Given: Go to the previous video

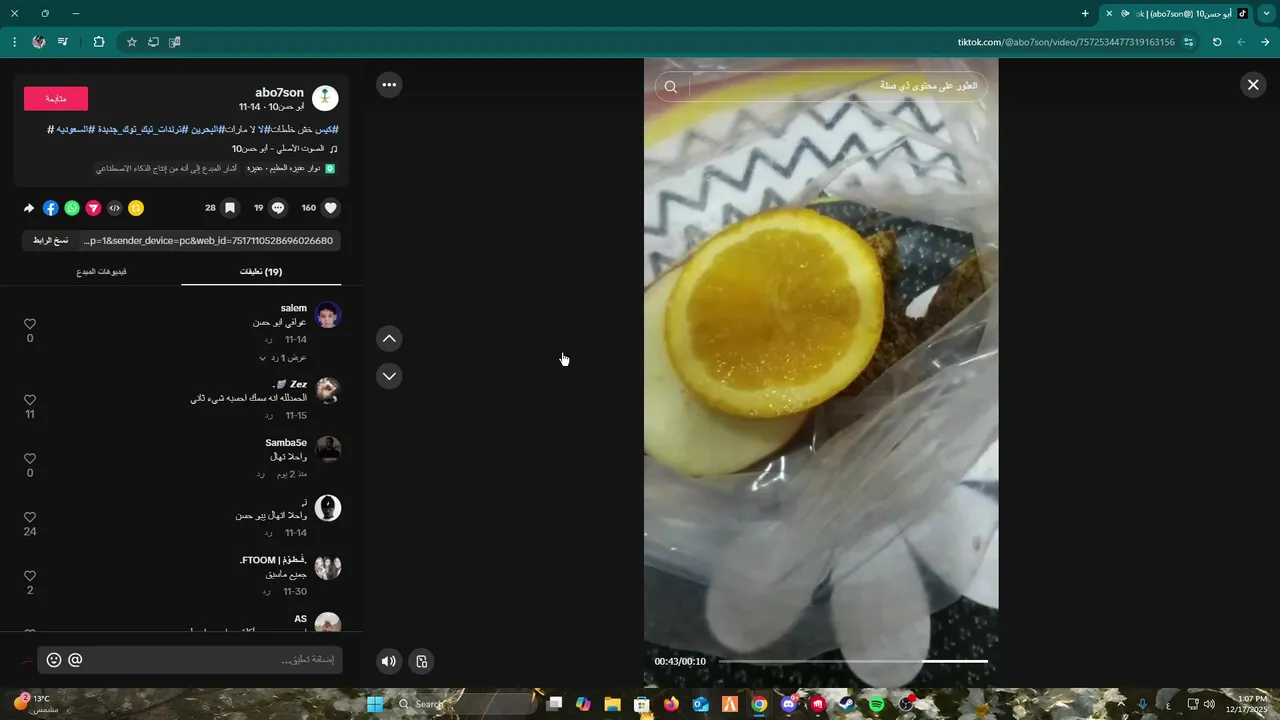Looking at the screenshot, I should [x=389, y=339].
